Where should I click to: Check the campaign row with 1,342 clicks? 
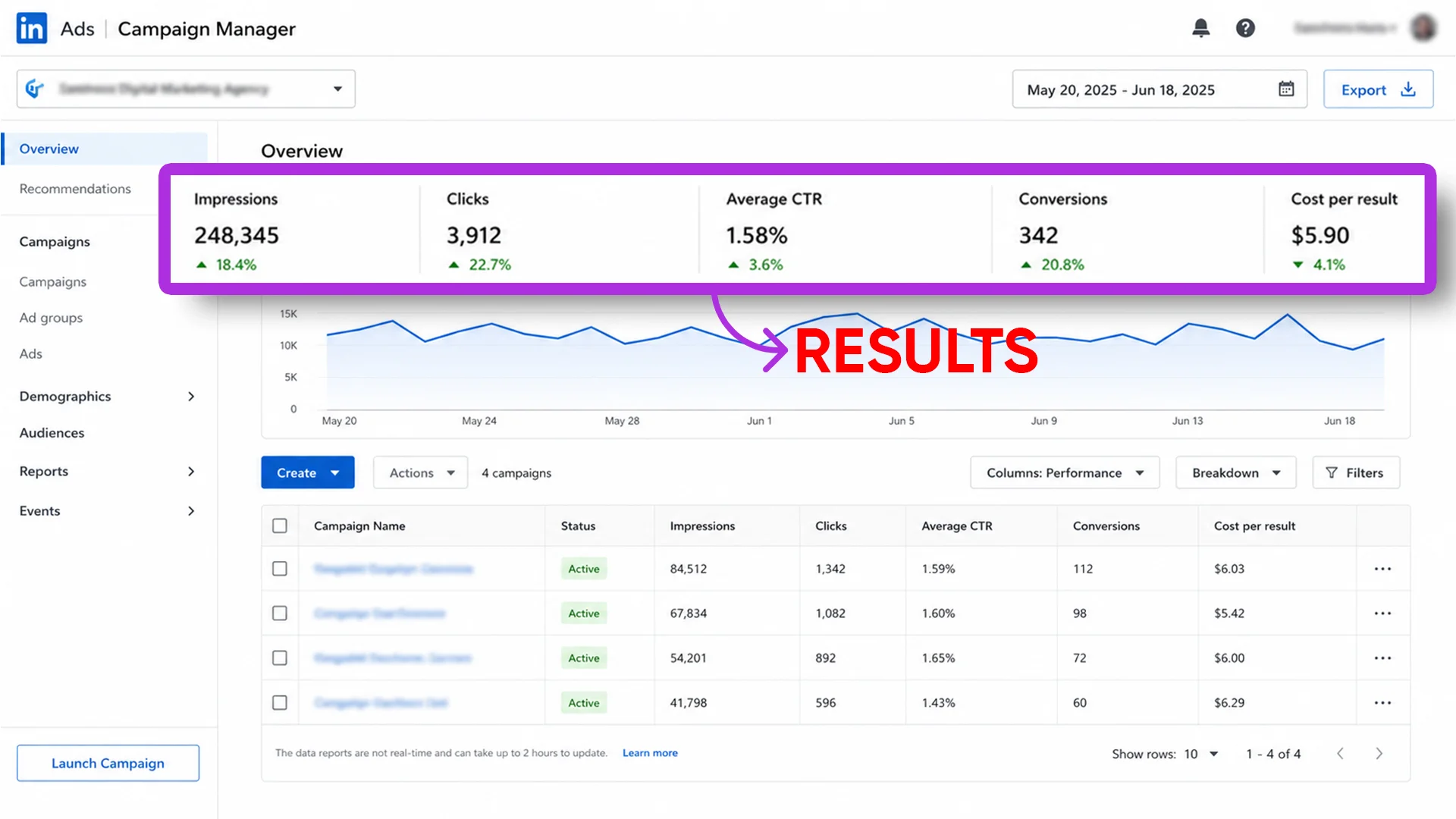pyautogui.click(x=280, y=569)
